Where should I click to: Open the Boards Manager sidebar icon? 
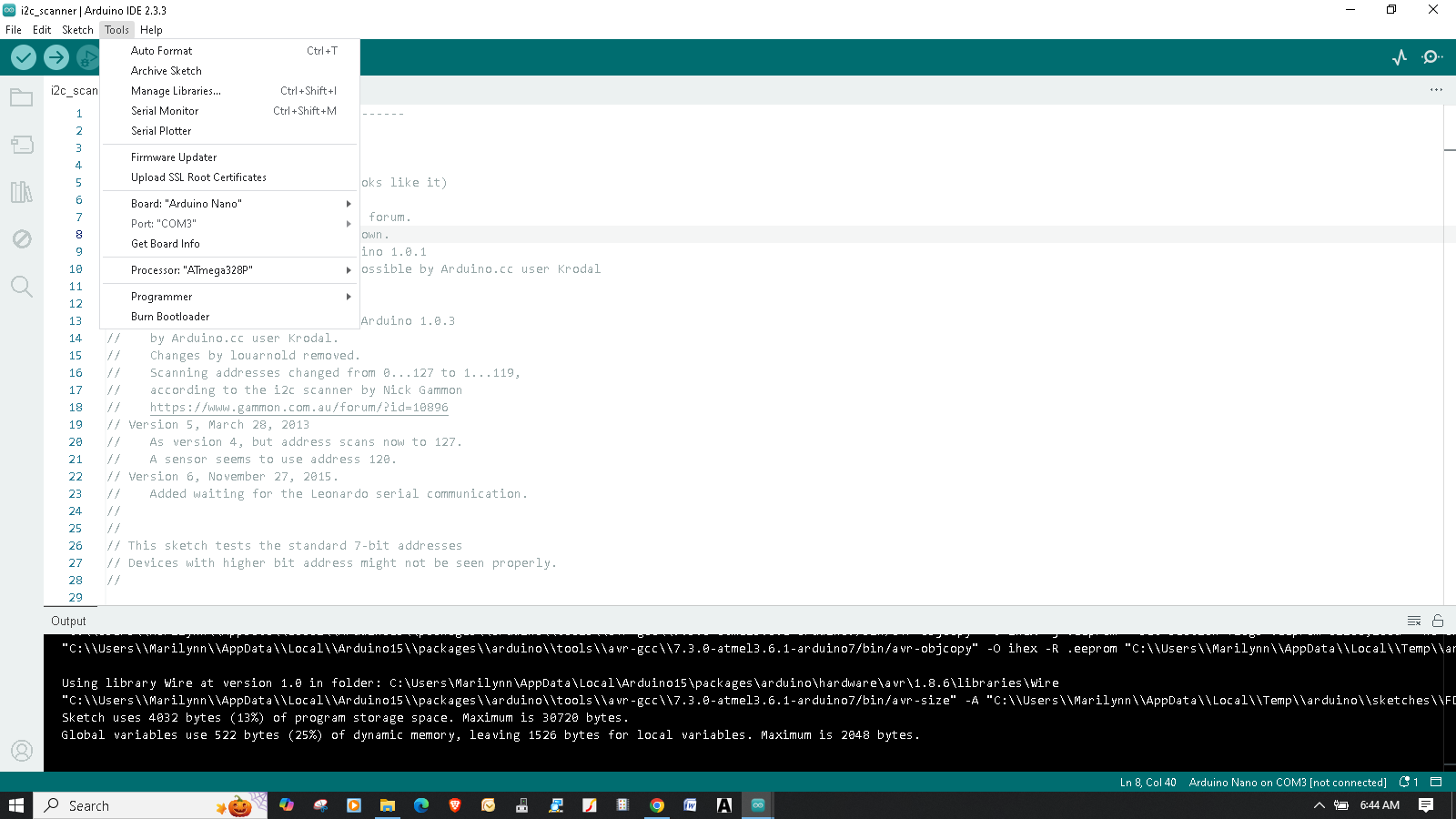pos(22,145)
